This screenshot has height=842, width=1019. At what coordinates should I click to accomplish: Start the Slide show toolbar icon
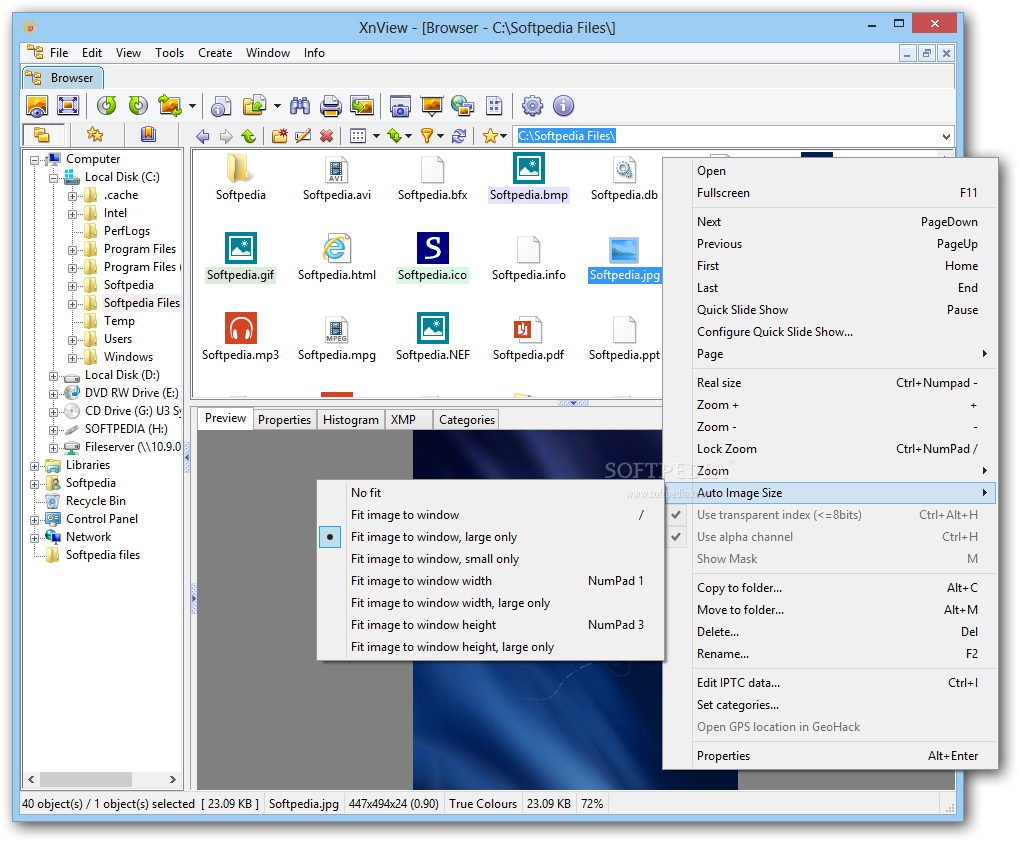click(432, 106)
